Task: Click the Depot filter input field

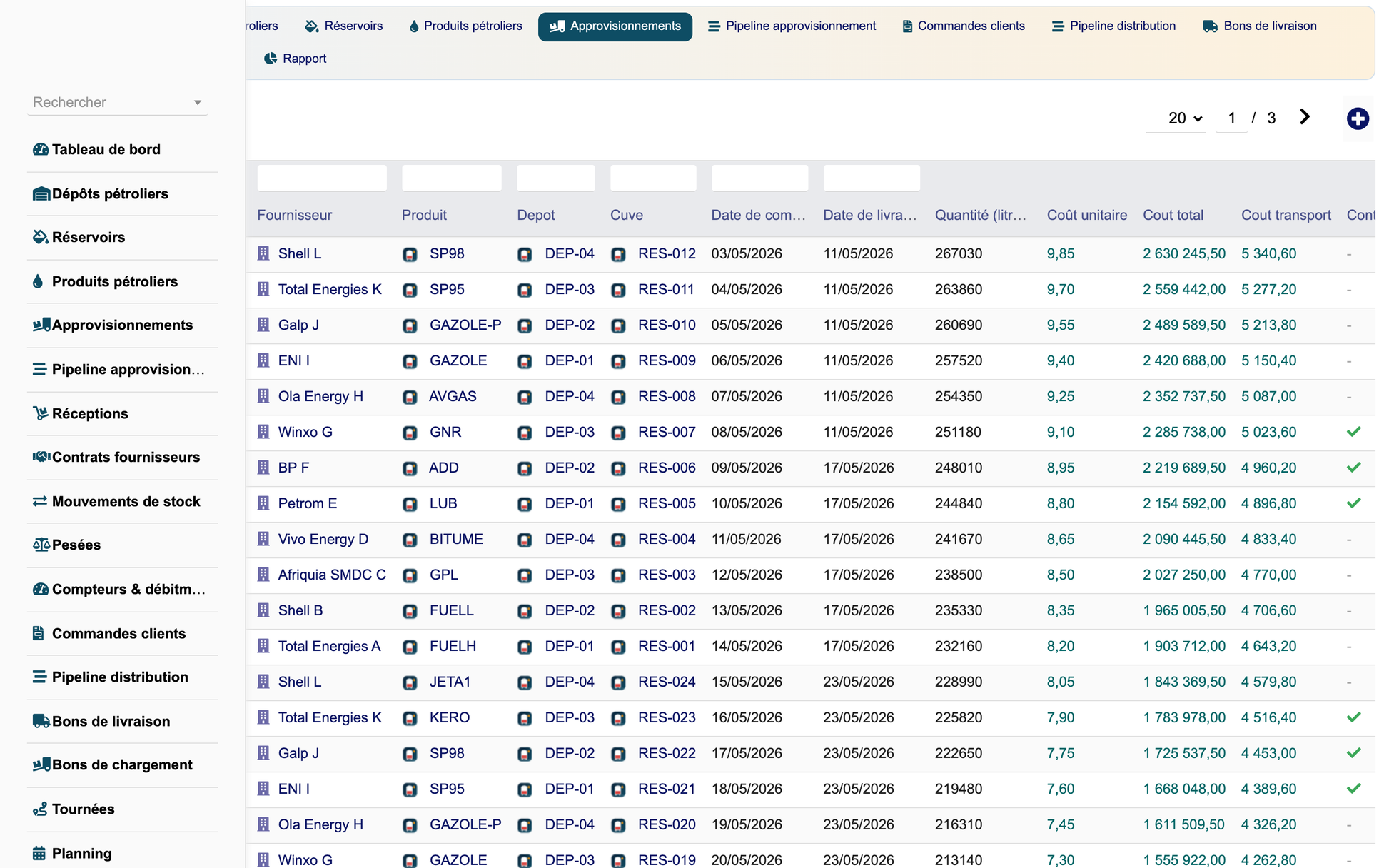Action: [x=556, y=178]
